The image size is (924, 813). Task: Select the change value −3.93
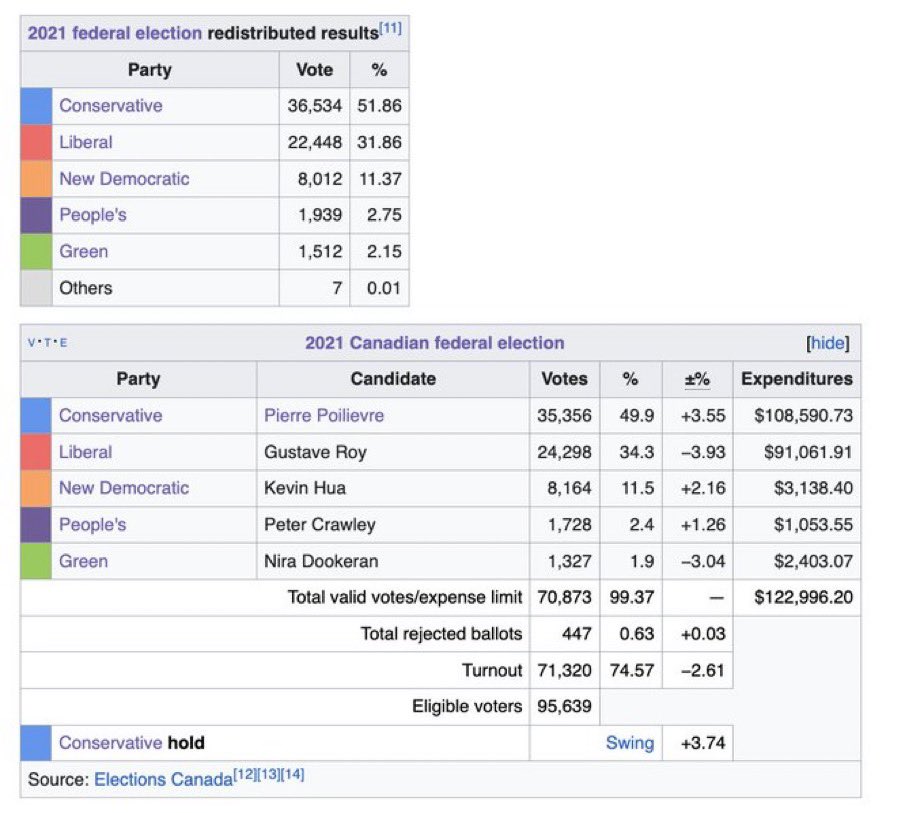pos(703,452)
